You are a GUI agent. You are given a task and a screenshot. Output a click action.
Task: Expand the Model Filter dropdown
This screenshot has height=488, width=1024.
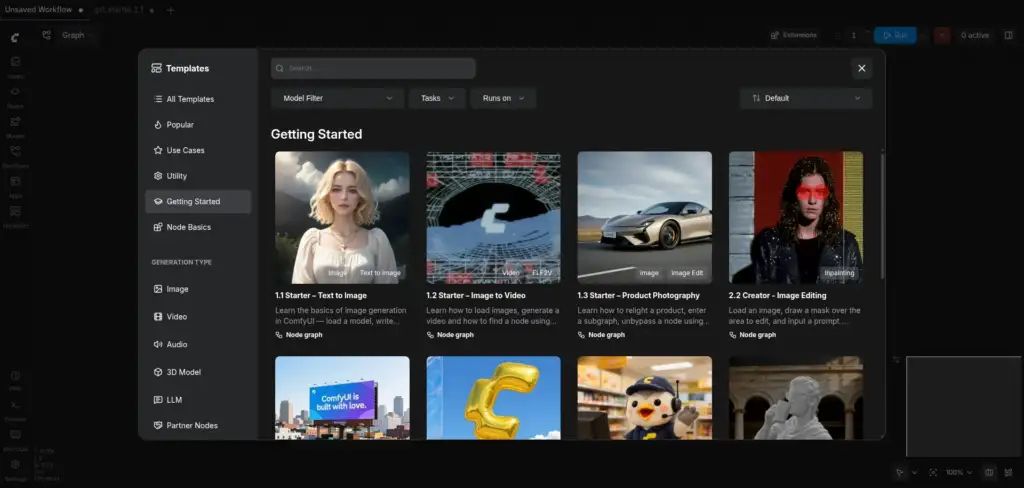tap(338, 98)
